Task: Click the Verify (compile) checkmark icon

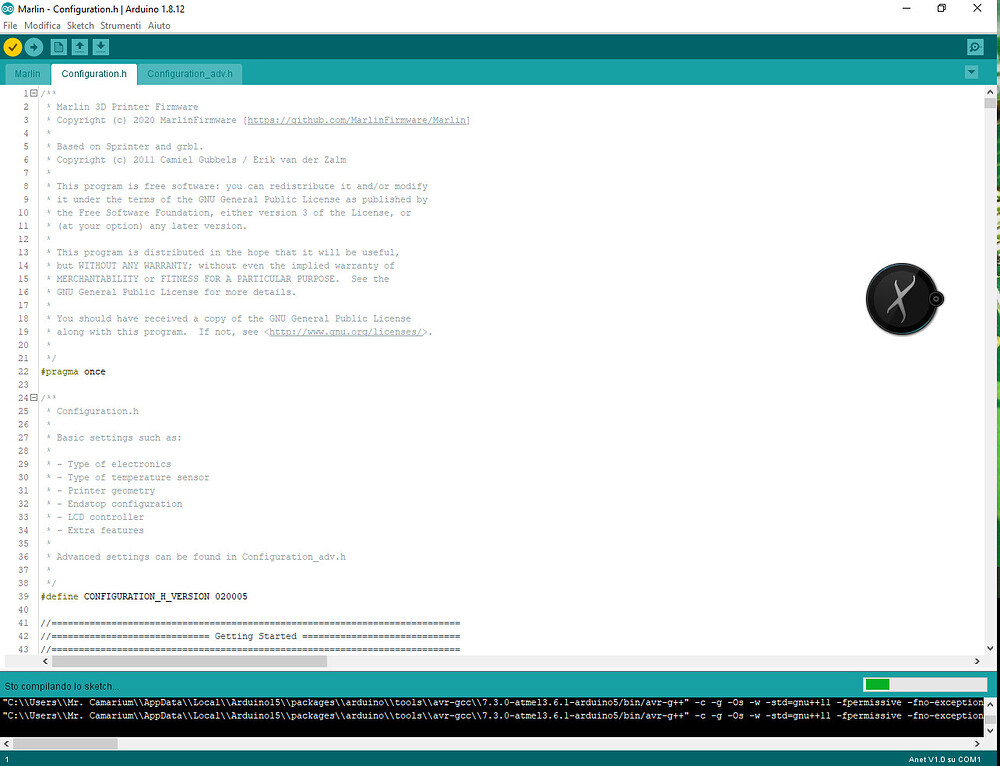Action: click(13, 46)
